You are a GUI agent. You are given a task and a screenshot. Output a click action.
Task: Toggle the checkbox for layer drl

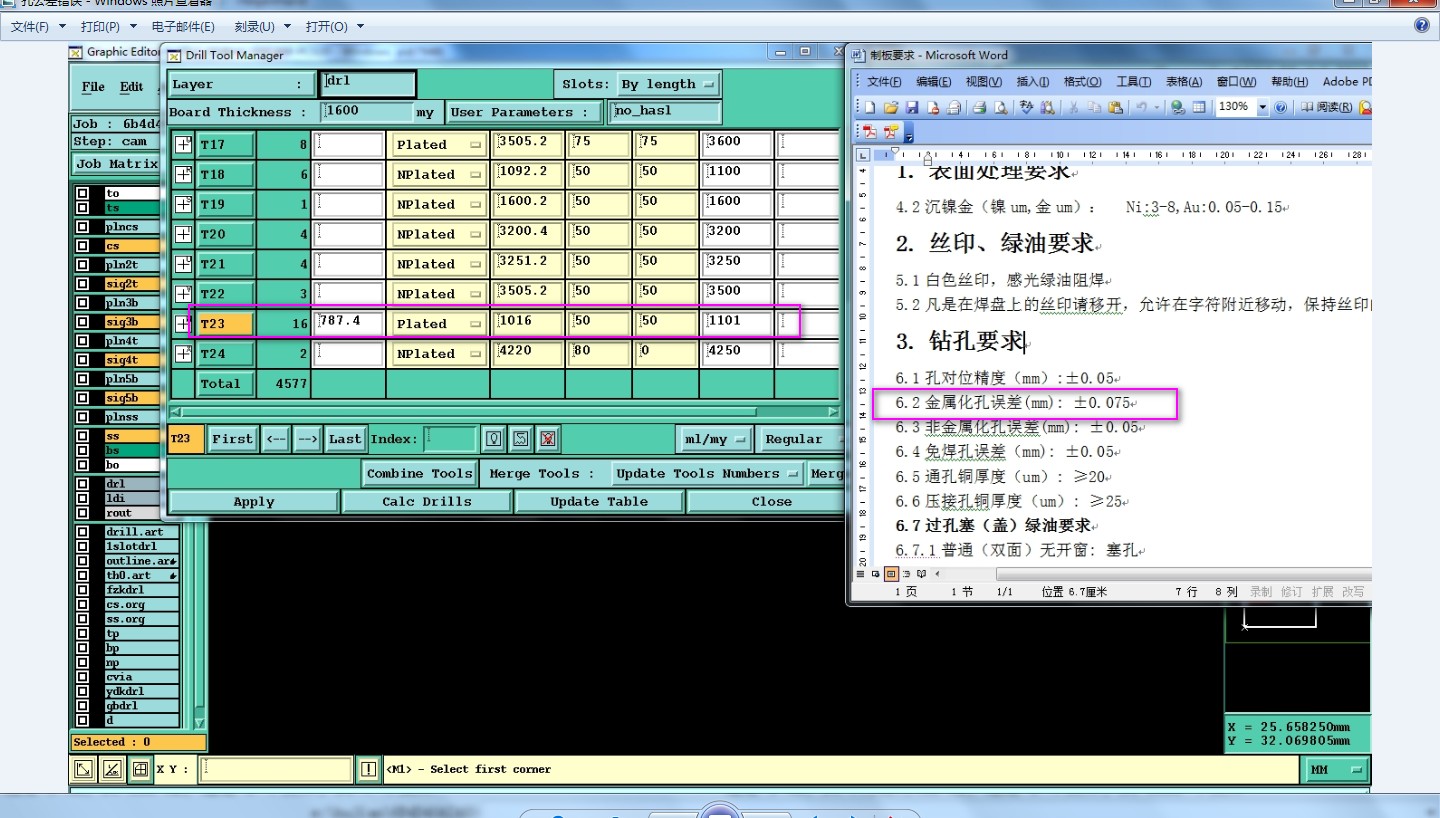click(82, 484)
